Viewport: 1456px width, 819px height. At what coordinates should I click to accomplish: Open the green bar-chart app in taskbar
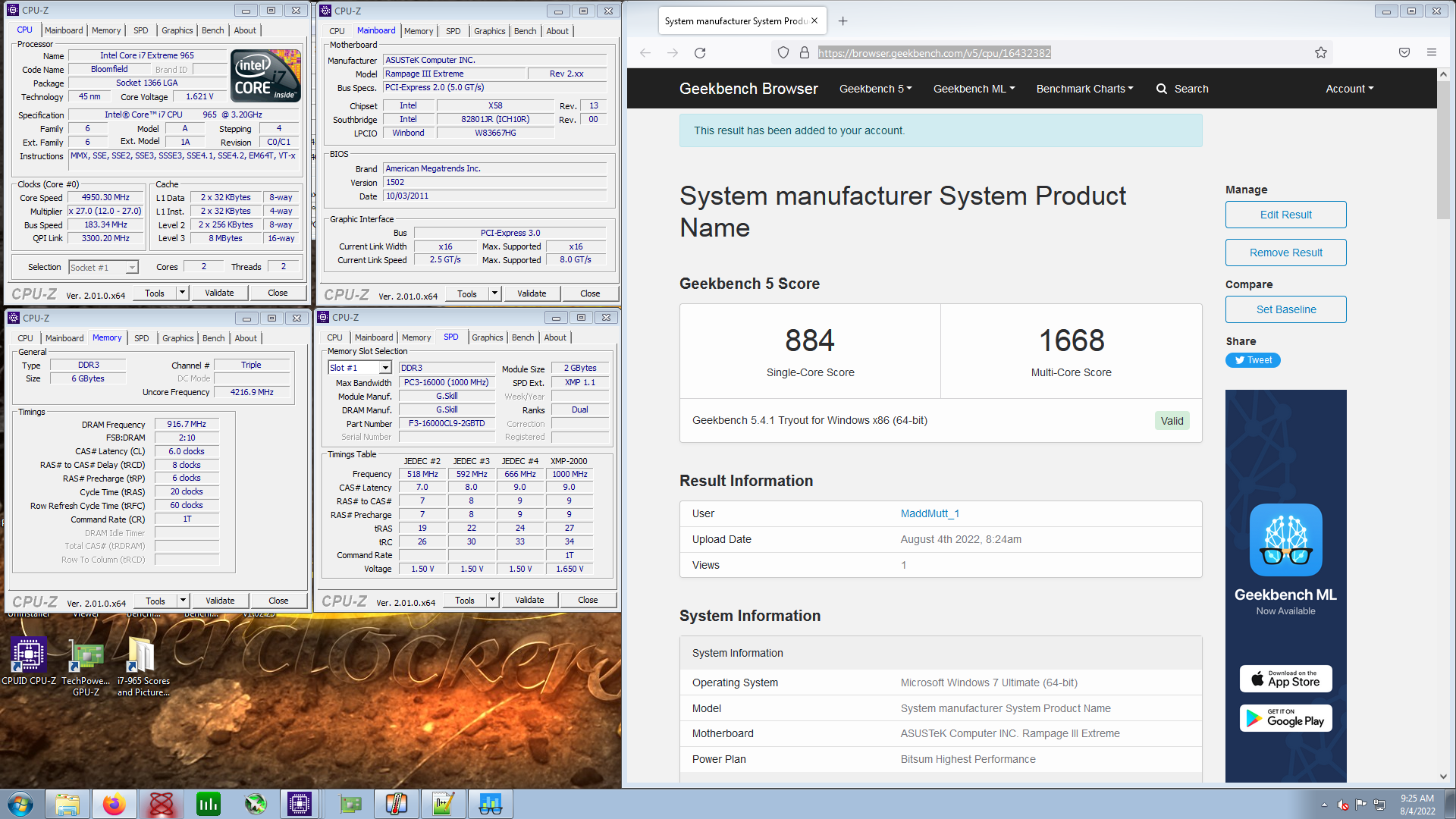pos(209,804)
